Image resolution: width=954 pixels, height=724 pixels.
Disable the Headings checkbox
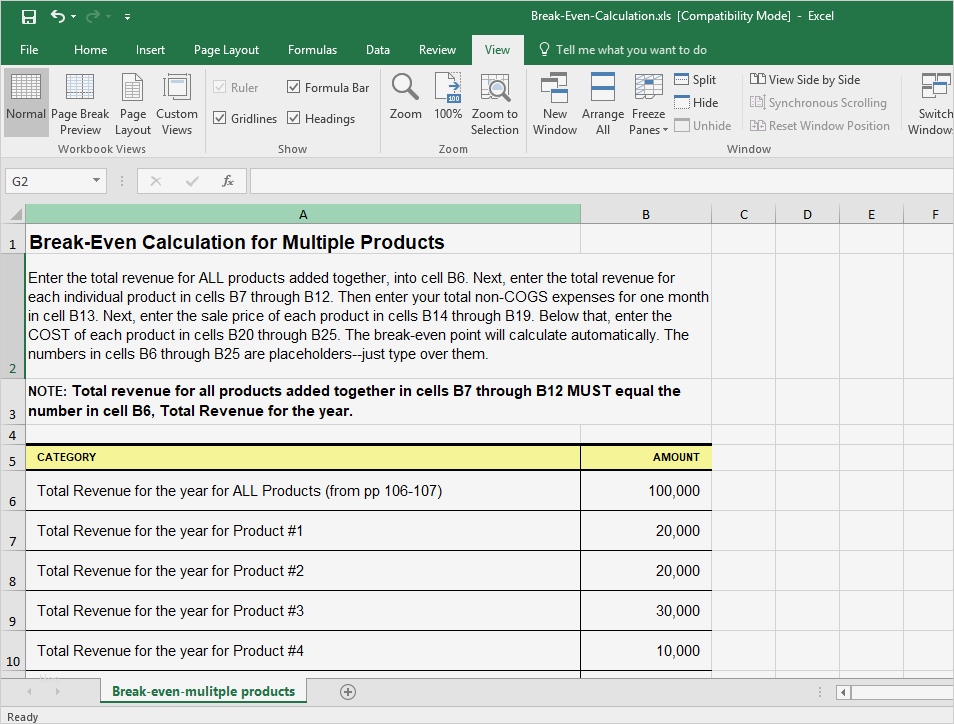pos(294,118)
